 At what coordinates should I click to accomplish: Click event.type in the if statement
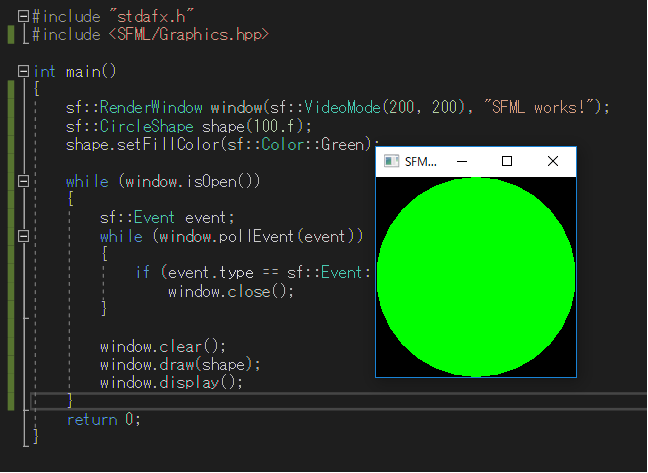tap(211, 273)
